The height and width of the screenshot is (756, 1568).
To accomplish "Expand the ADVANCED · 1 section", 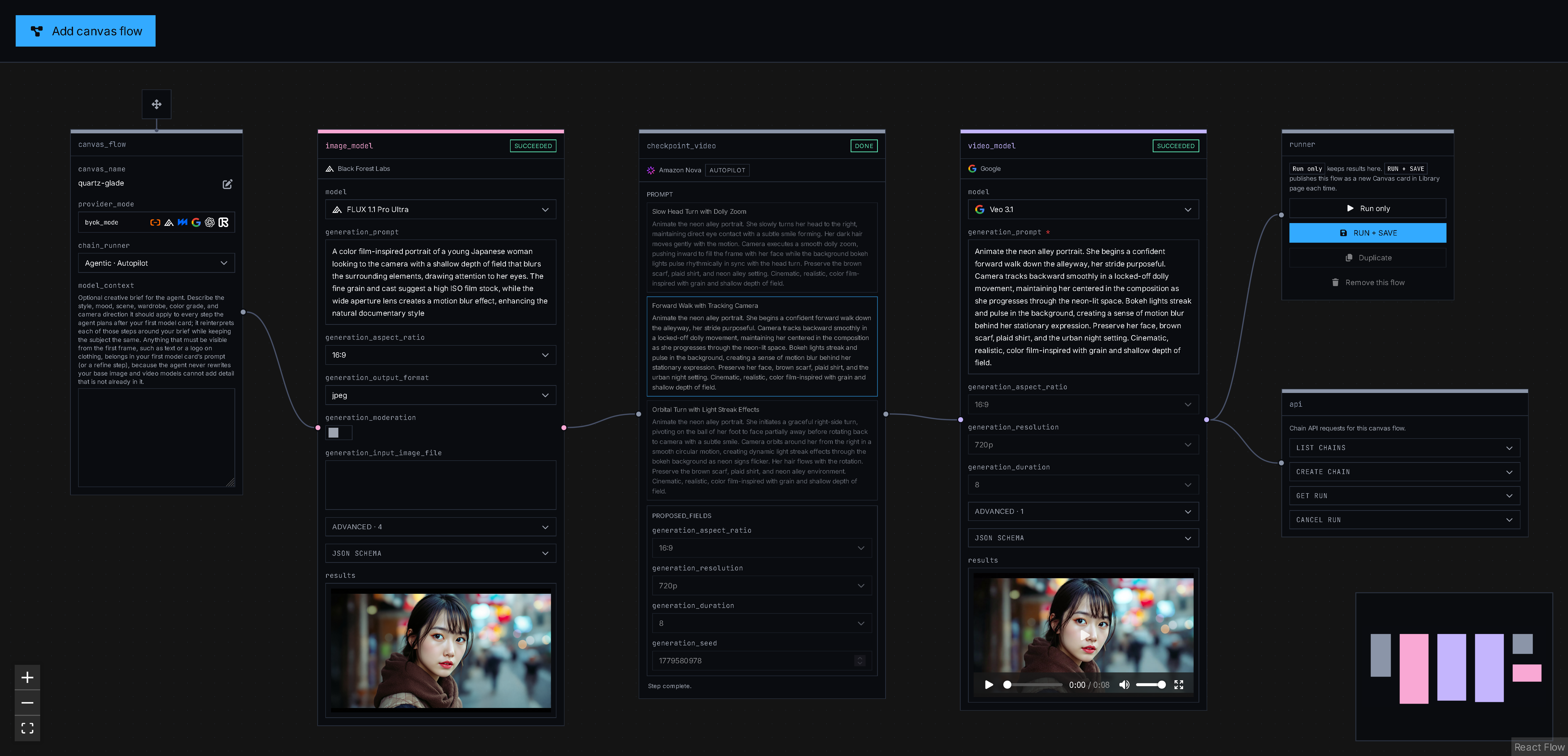I will 1083,512.
